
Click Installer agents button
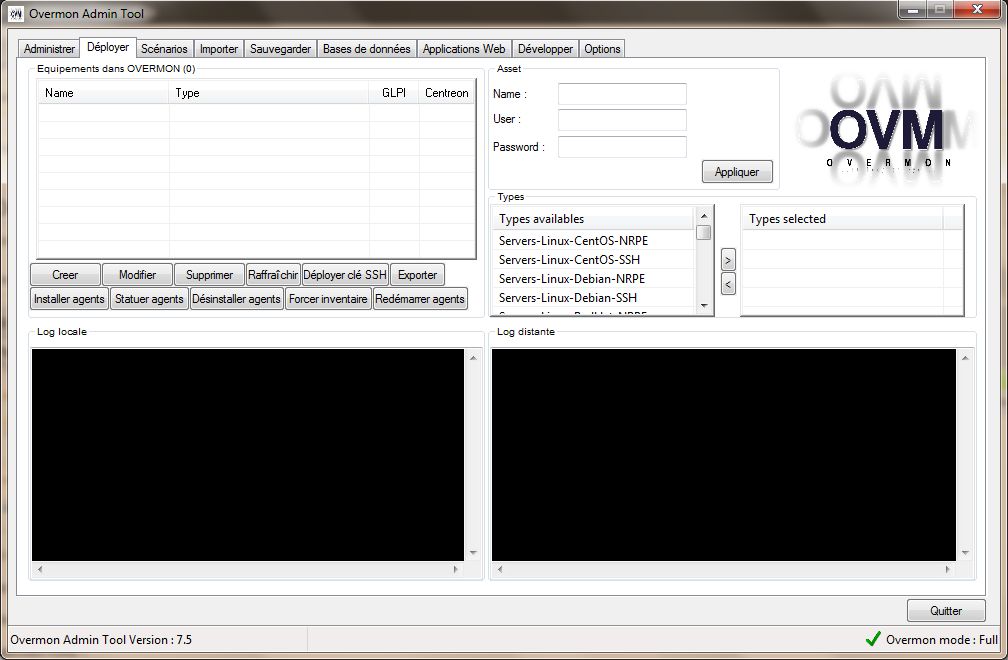click(69, 299)
